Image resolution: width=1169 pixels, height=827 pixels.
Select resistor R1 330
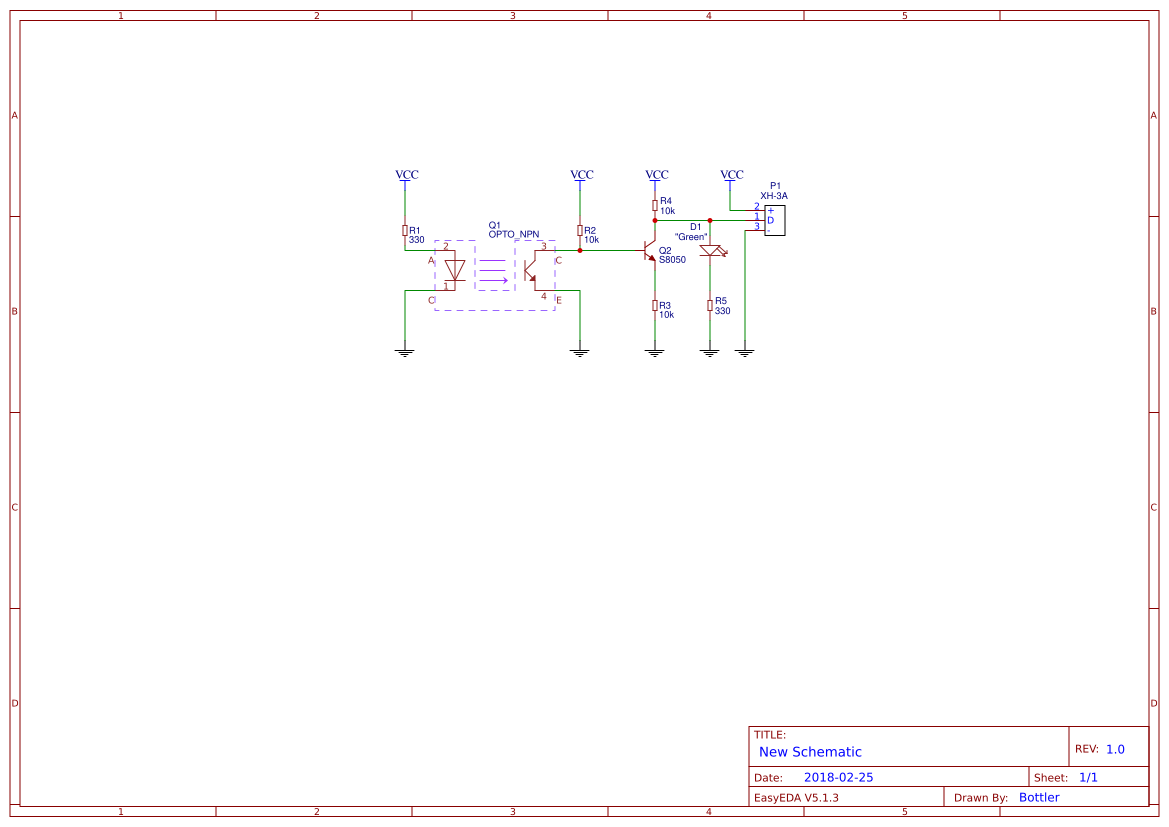pos(404,228)
